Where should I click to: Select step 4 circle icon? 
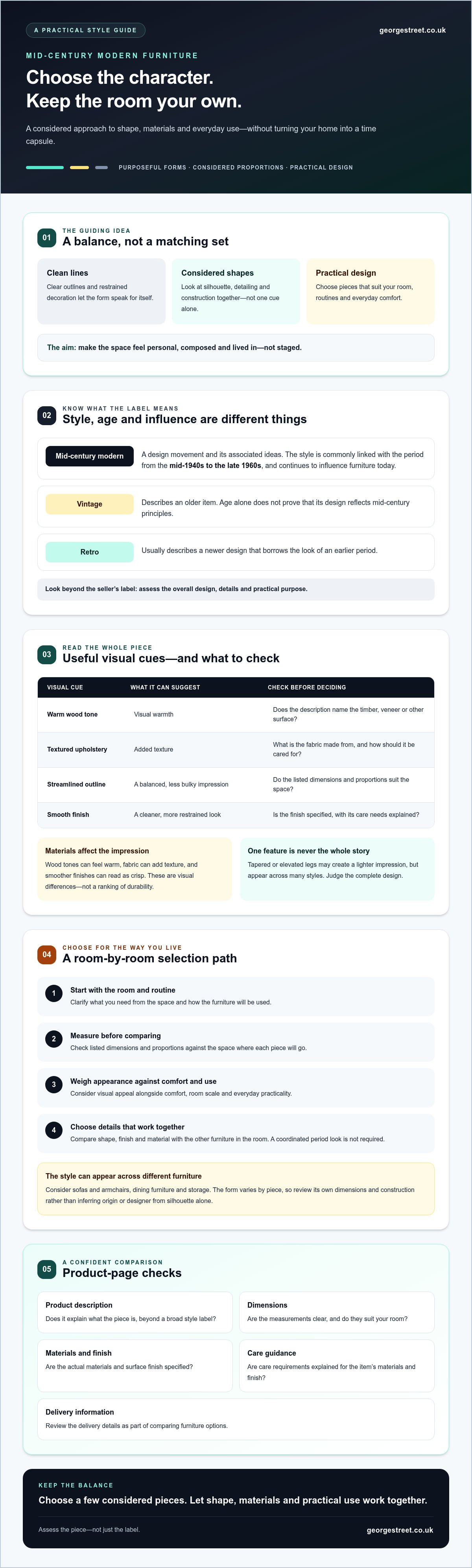point(53,1130)
